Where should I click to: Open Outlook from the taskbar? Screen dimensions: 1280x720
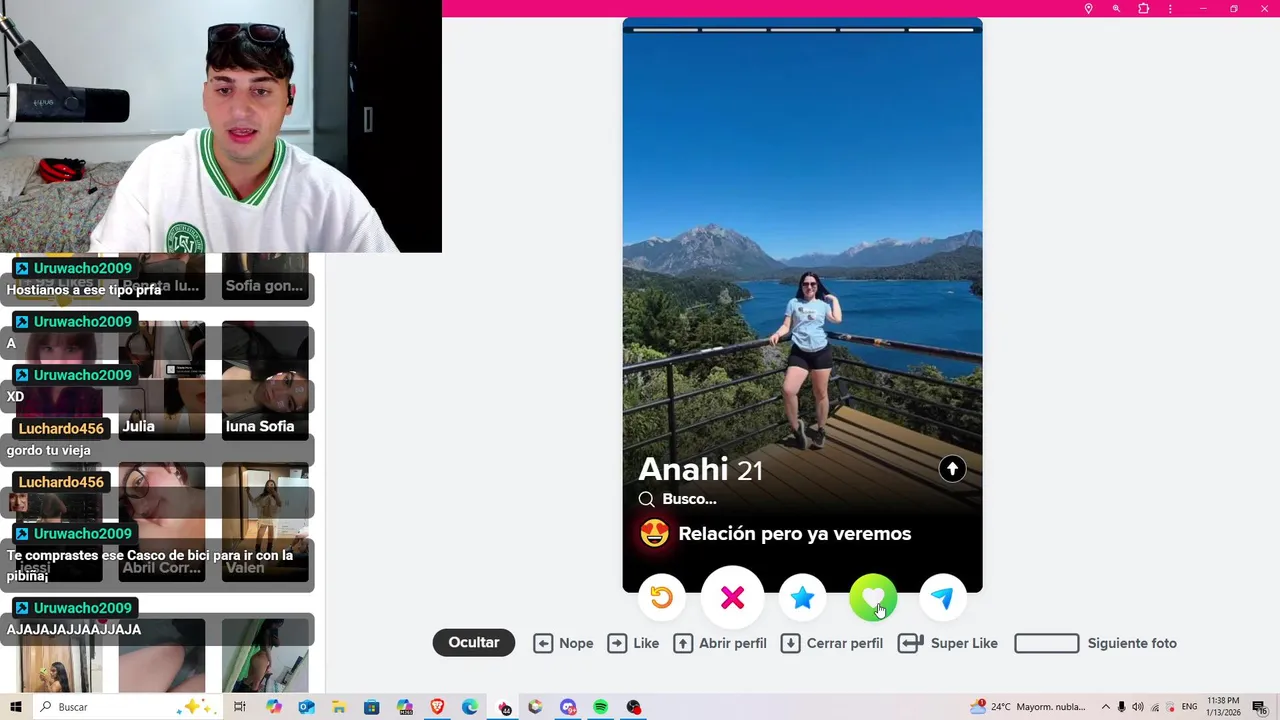click(x=306, y=707)
